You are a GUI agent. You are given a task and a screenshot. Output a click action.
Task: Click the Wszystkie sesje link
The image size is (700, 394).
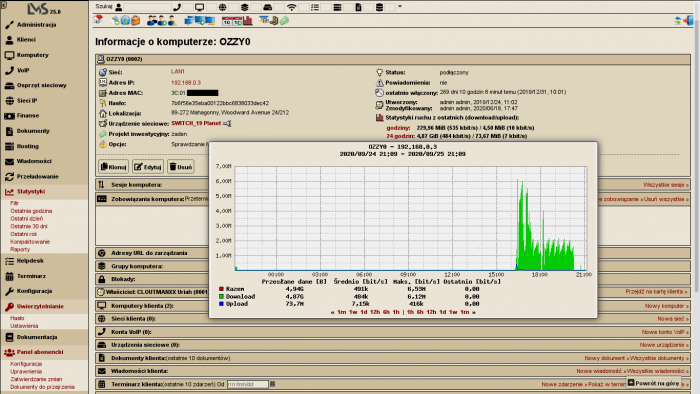click(x=666, y=185)
